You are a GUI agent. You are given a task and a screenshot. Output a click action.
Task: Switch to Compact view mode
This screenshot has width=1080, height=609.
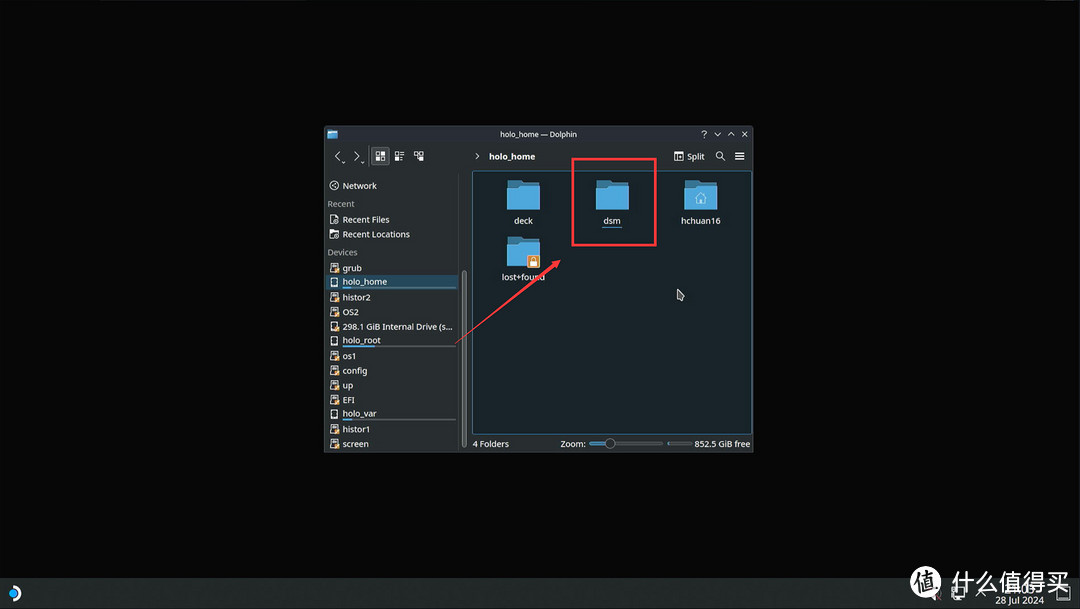tap(399, 157)
